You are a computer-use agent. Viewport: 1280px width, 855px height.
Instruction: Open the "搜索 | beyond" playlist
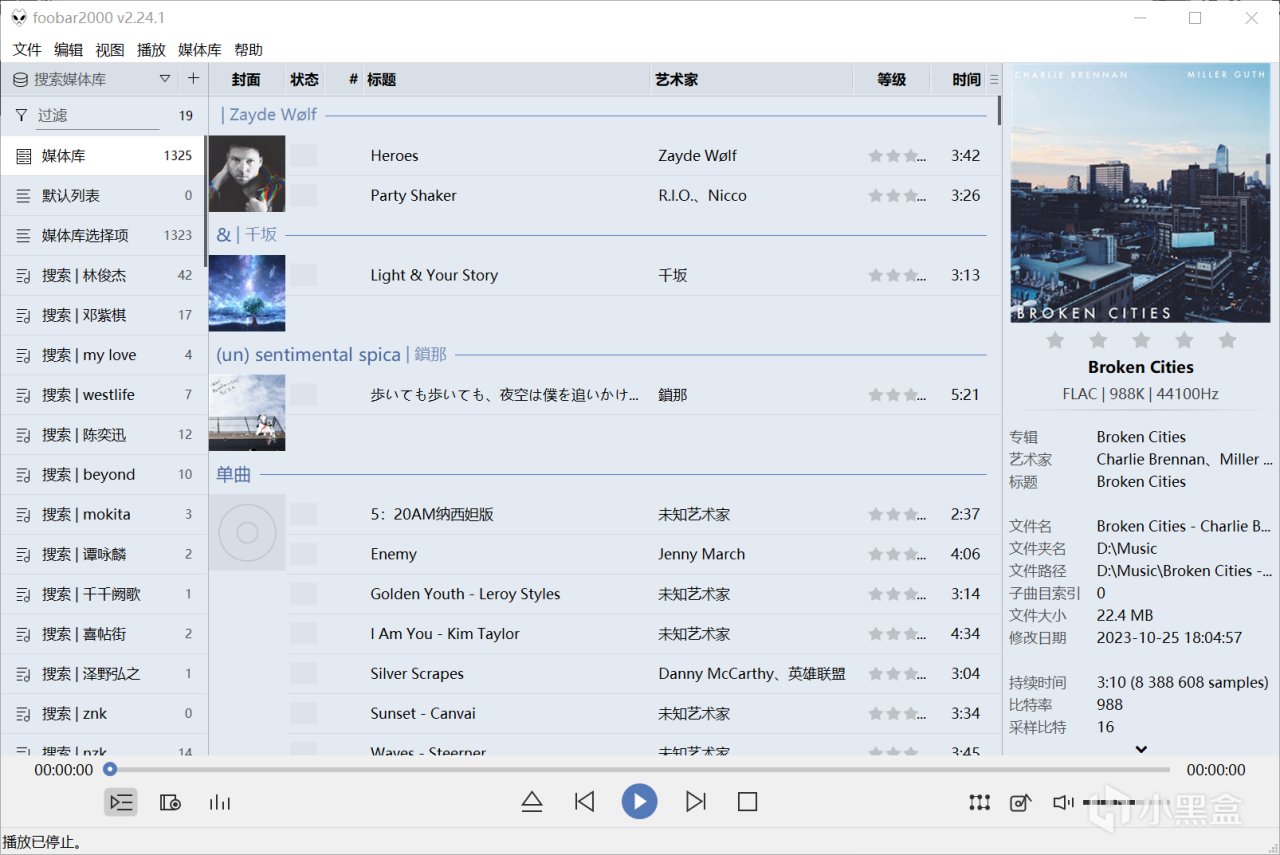click(104, 474)
